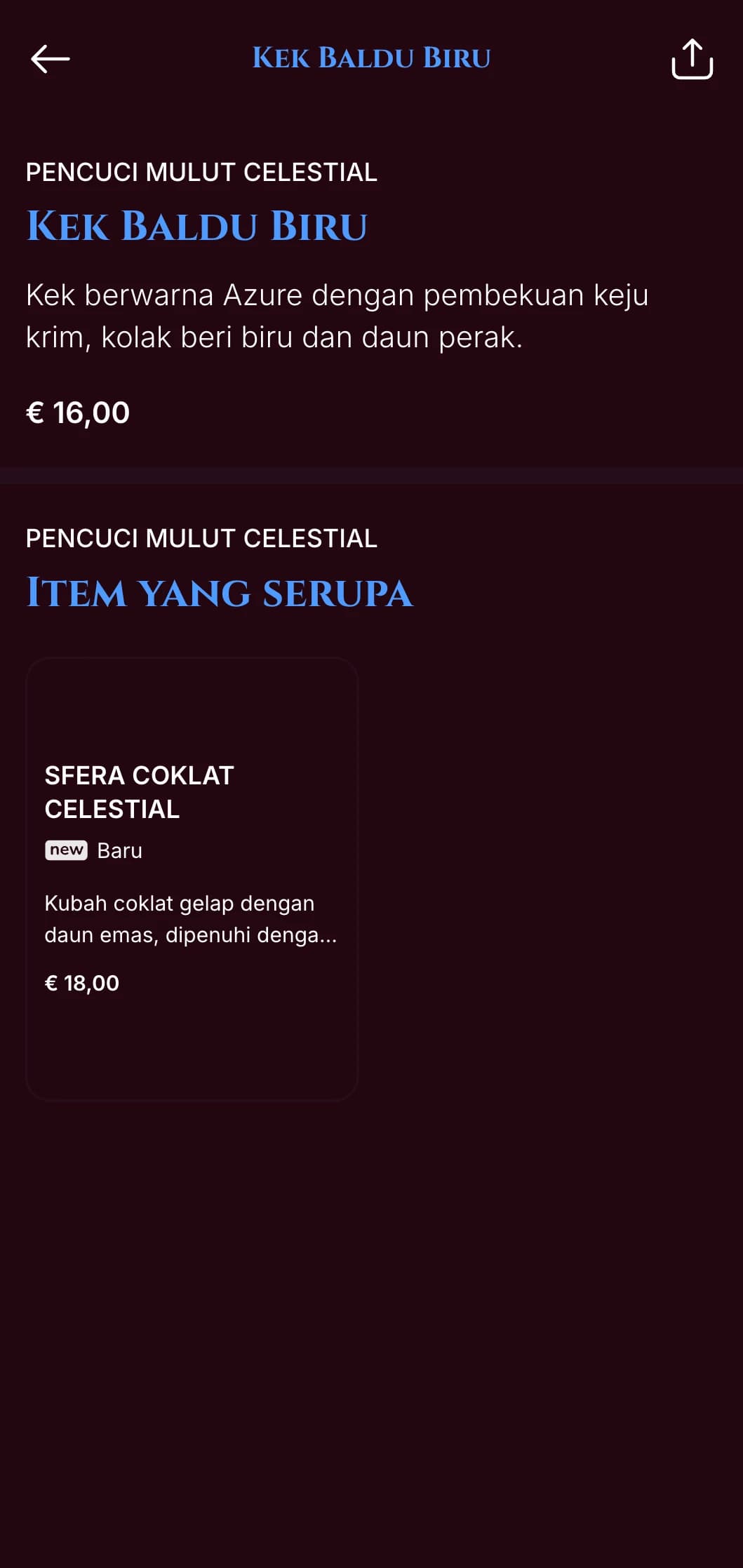Tap the Kek berwarna Azure description text

(x=337, y=316)
